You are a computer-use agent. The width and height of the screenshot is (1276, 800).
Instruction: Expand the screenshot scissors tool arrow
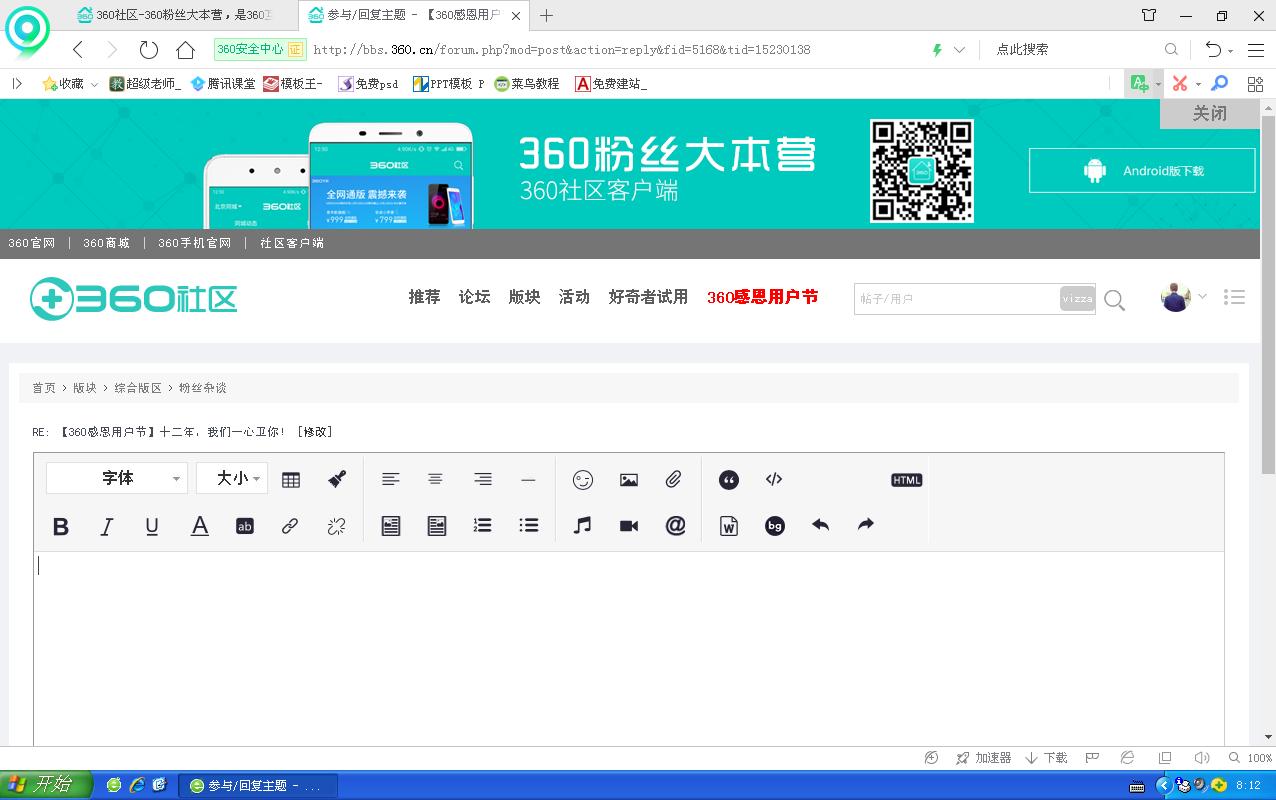pos(1198,85)
